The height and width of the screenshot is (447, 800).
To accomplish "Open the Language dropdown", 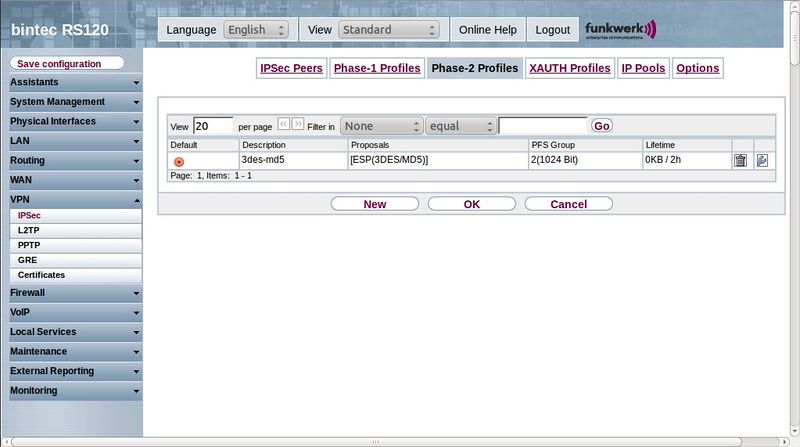I will click(256, 30).
